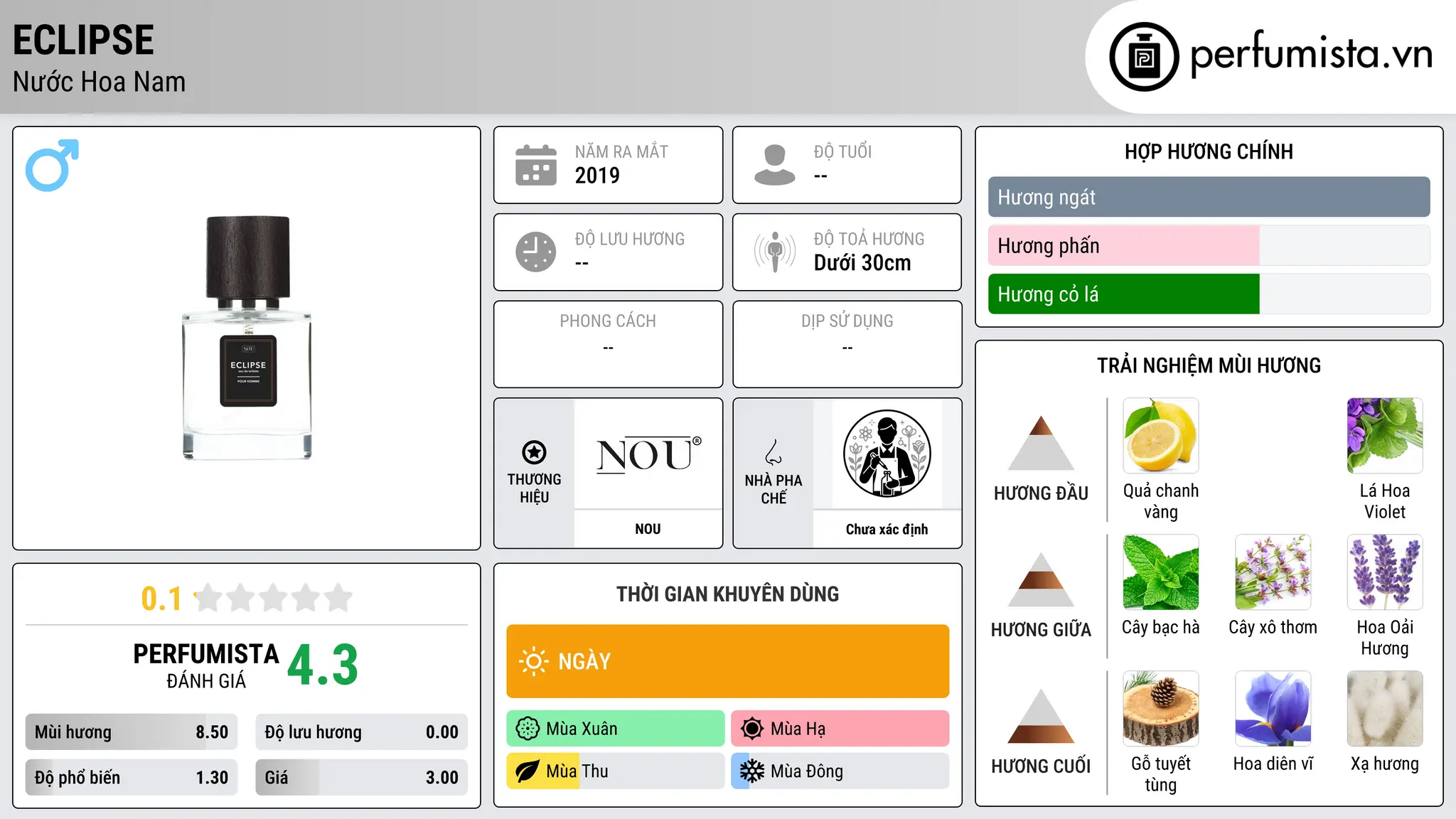Click the Thời gian khuyên dùng heading
Image resolution: width=1456 pixels, height=819 pixels.
pos(728,594)
